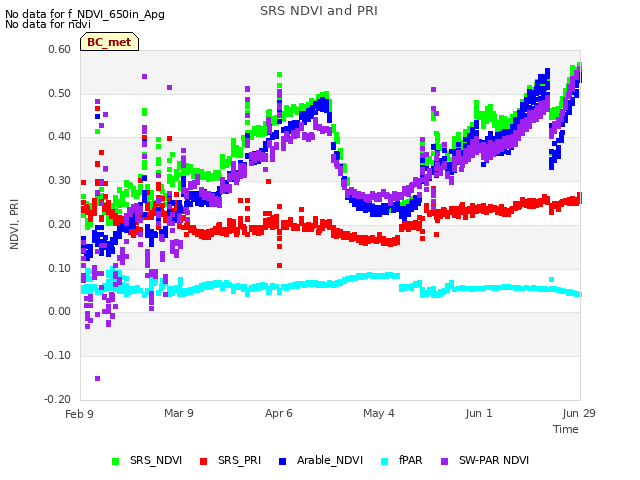Click the chart title SRS NDVI and PRI
Screen dimensions: 640x480
point(319,10)
